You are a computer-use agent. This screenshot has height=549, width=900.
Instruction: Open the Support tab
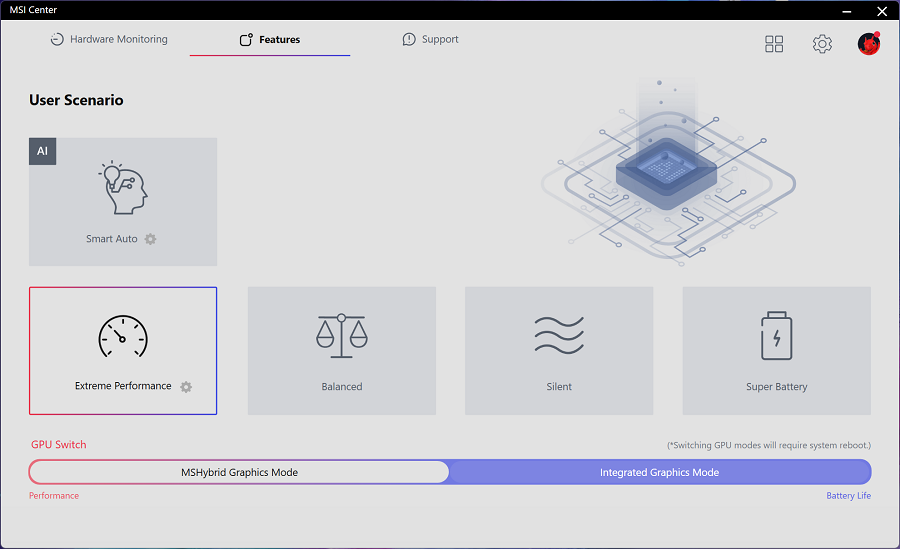click(430, 39)
